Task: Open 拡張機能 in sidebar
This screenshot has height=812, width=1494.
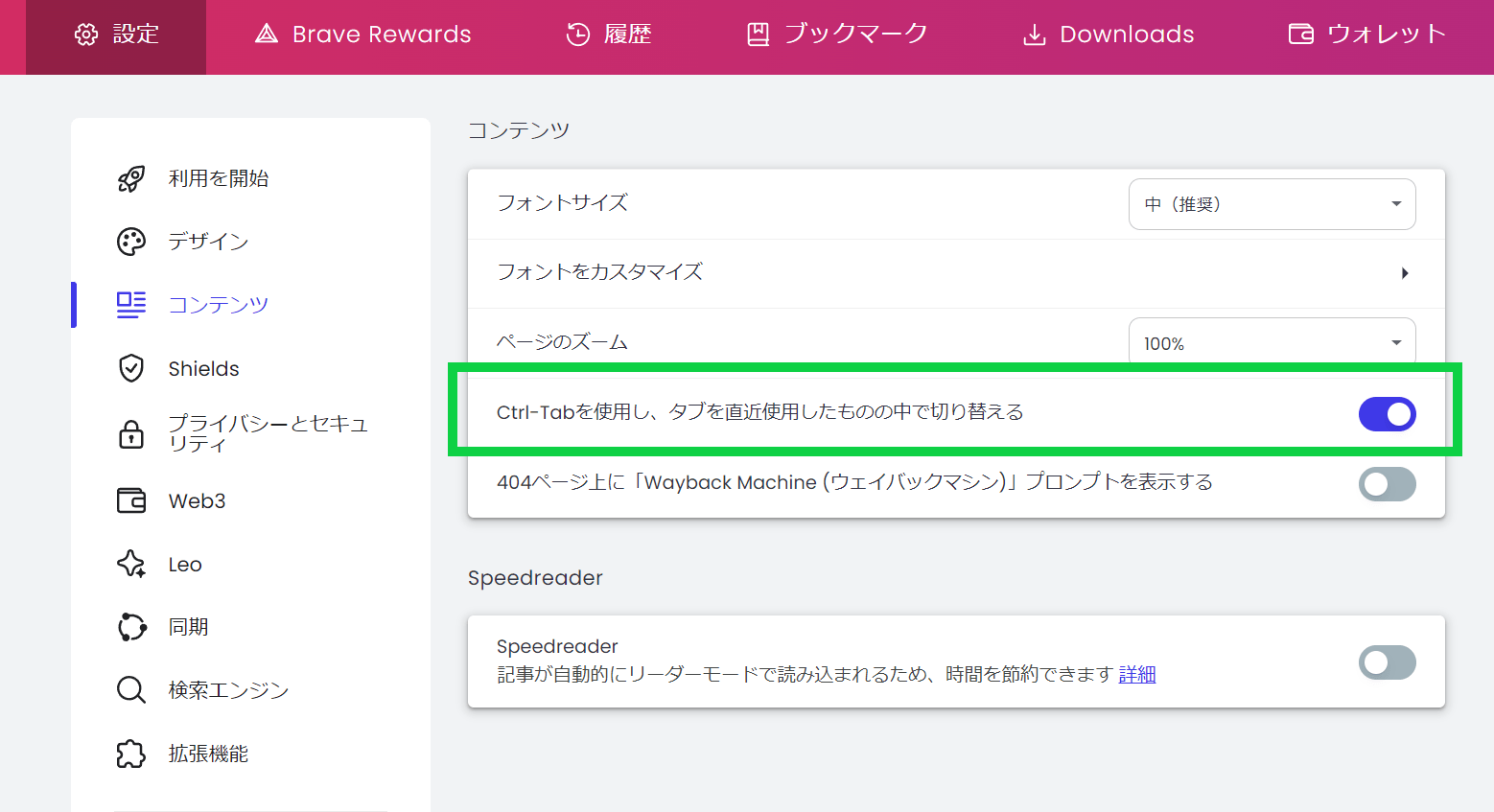Action: tap(208, 754)
